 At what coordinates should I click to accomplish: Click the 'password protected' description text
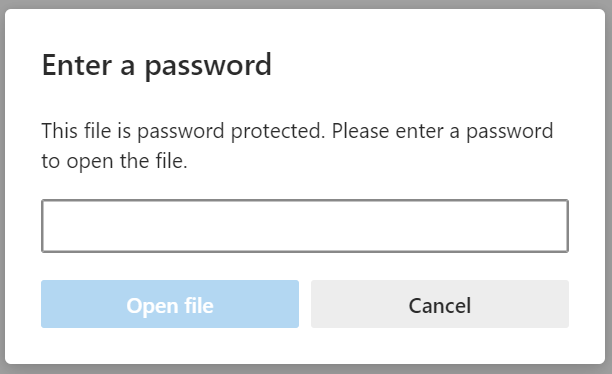[231, 131]
